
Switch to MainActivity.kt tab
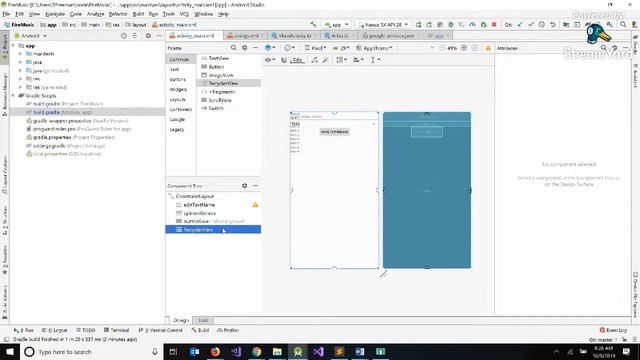(x=294, y=36)
